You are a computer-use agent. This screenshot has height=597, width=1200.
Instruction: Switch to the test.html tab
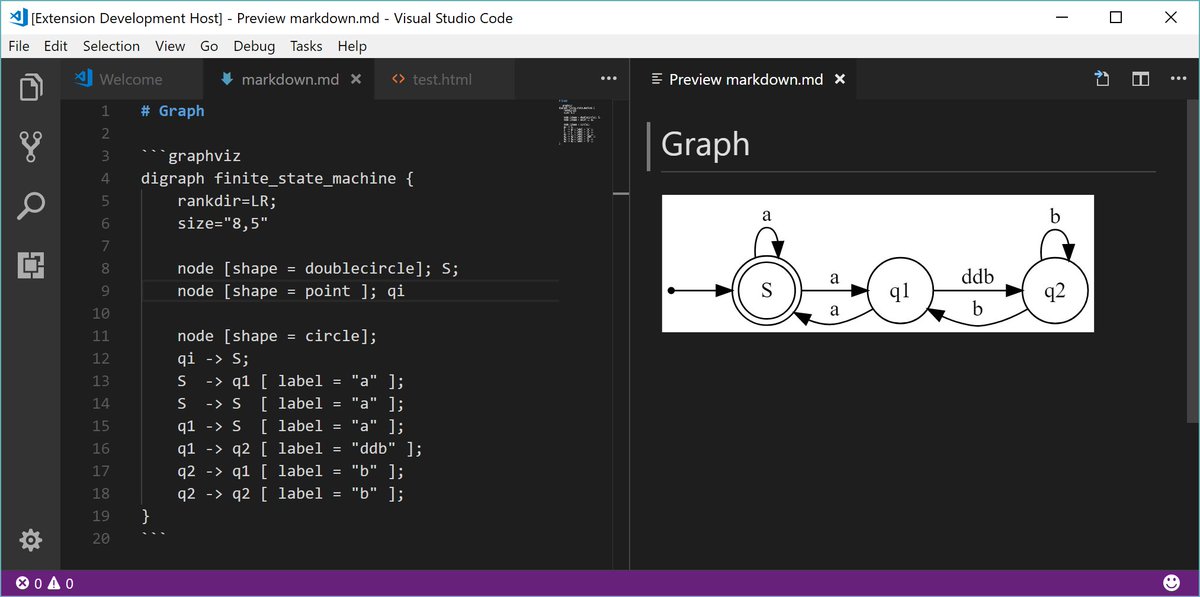pyautogui.click(x=442, y=79)
